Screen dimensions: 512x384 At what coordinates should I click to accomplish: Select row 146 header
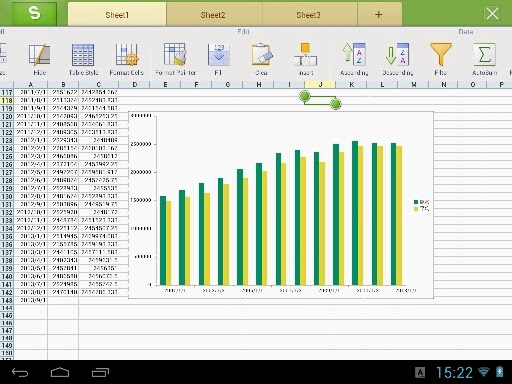click(7, 323)
